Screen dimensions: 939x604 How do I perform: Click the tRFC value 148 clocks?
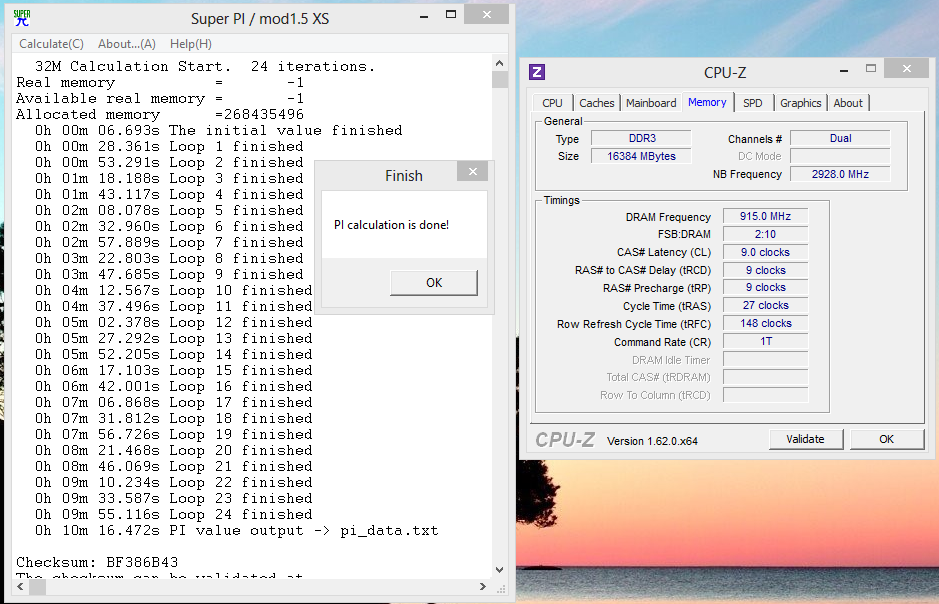click(x=765, y=323)
